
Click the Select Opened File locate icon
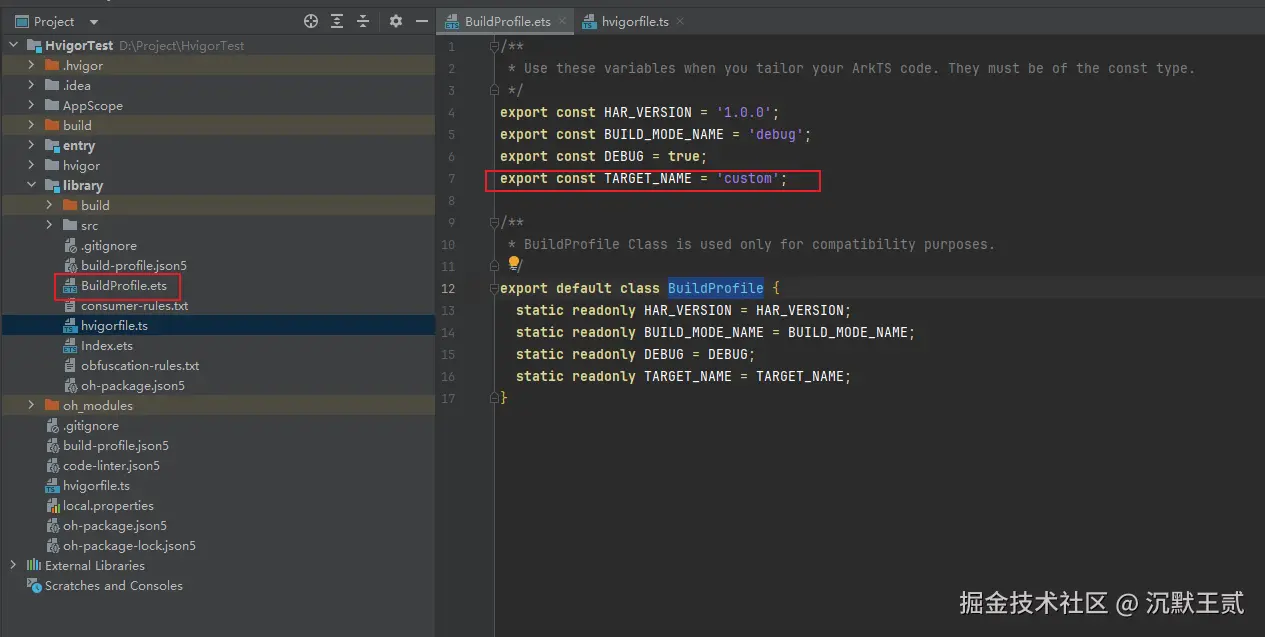[x=311, y=21]
